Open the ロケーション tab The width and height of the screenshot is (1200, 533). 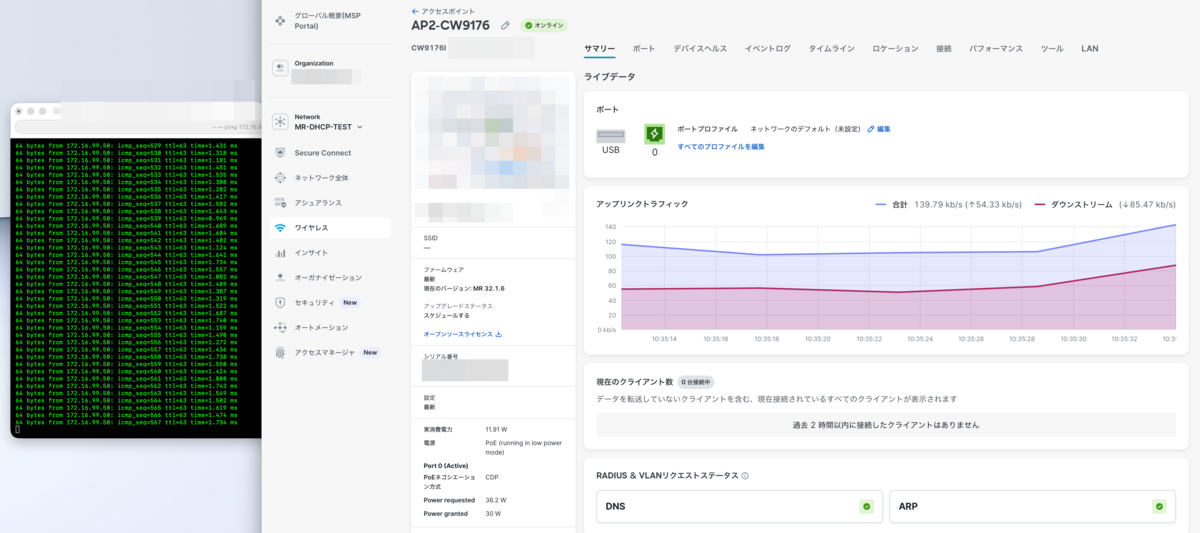(x=895, y=48)
